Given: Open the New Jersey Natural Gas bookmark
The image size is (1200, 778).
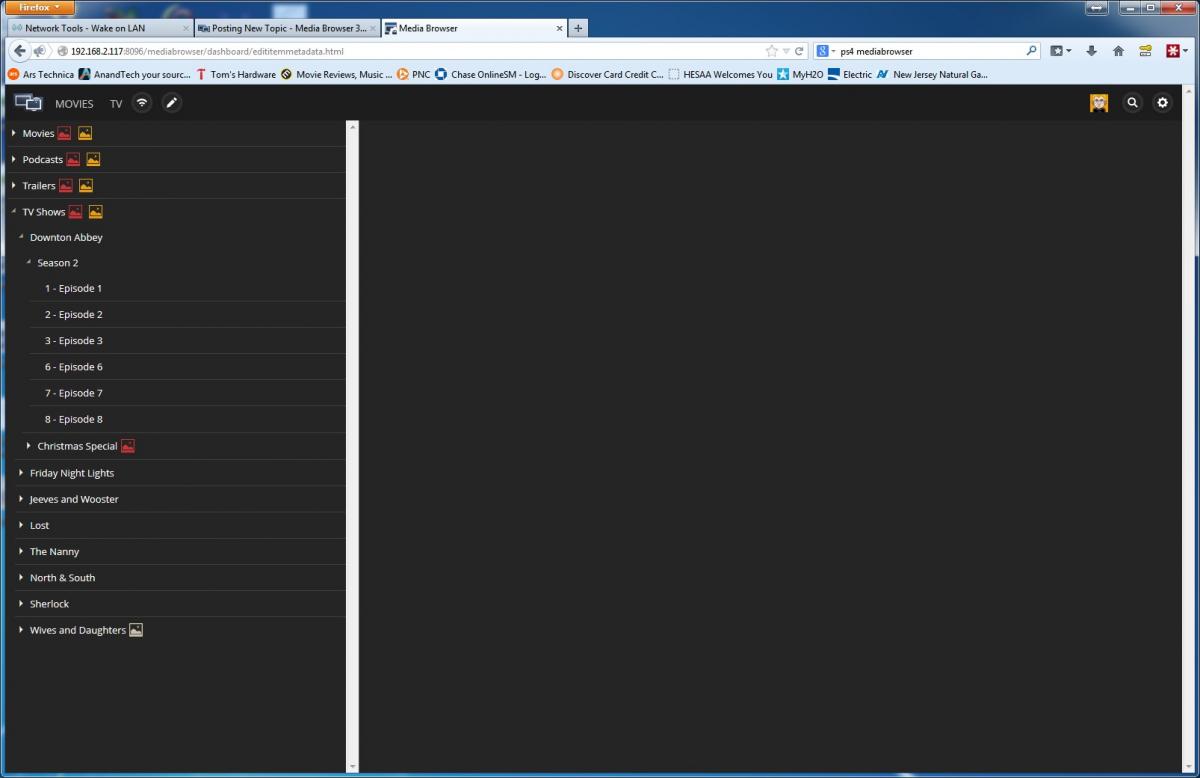Looking at the screenshot, I should point(932,74).
